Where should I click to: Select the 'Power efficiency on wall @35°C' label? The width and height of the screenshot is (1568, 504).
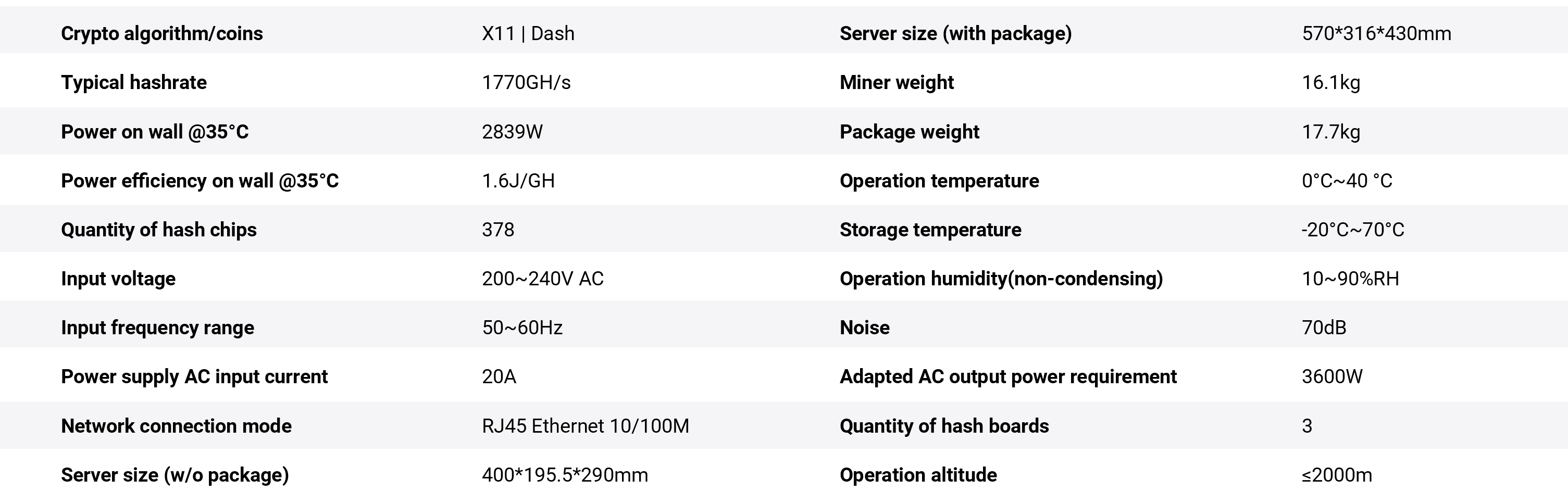click(x=200, y=181)
